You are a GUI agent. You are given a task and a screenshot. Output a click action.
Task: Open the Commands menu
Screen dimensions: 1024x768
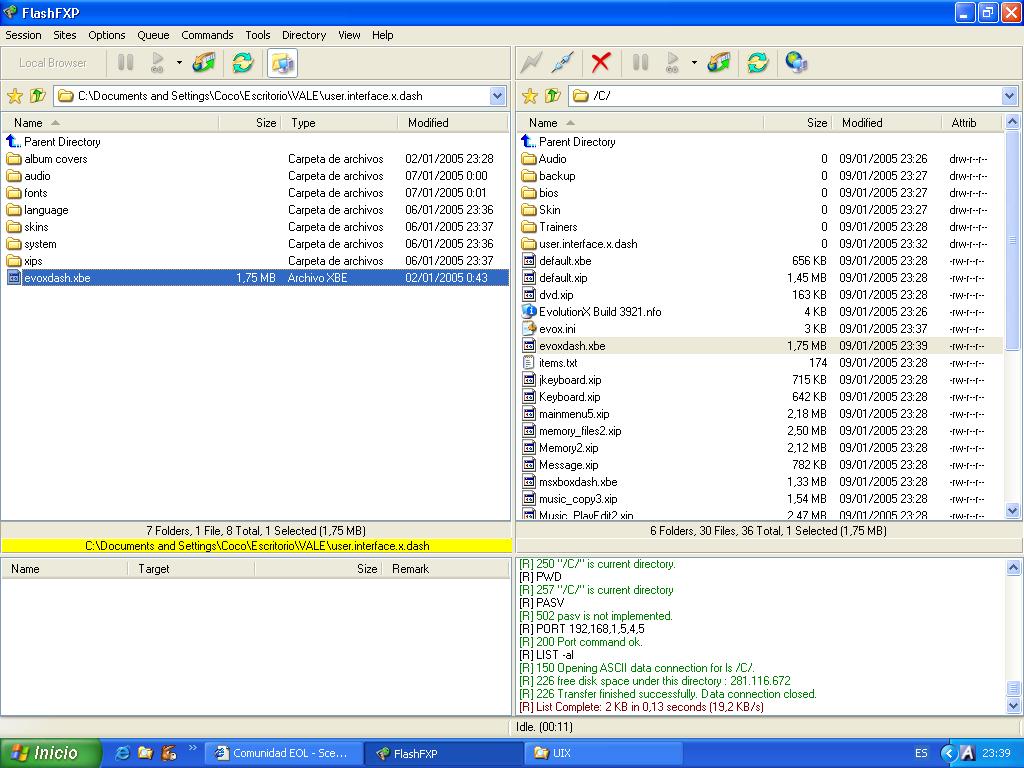click(x=207, y=35)
